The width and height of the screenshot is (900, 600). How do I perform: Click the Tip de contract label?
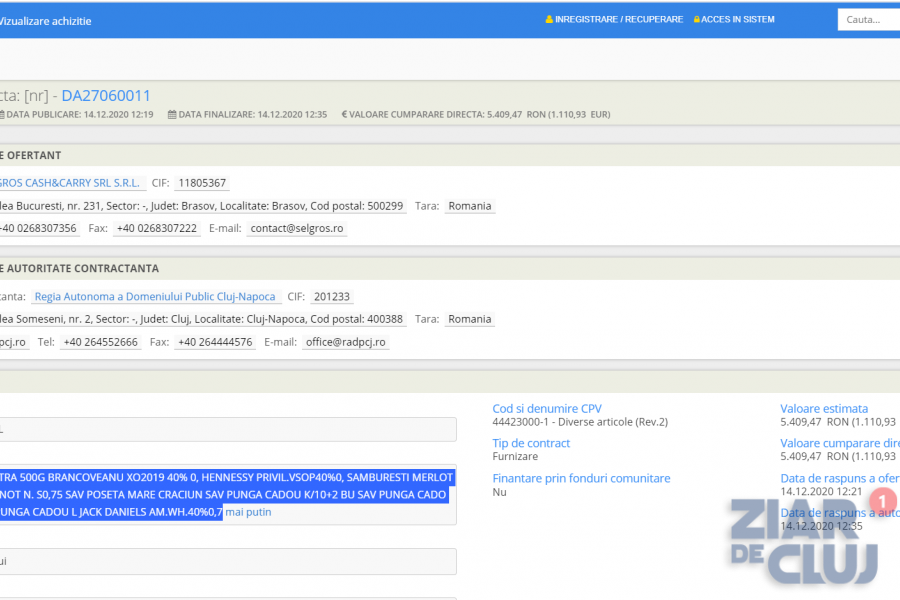point(531,443)
